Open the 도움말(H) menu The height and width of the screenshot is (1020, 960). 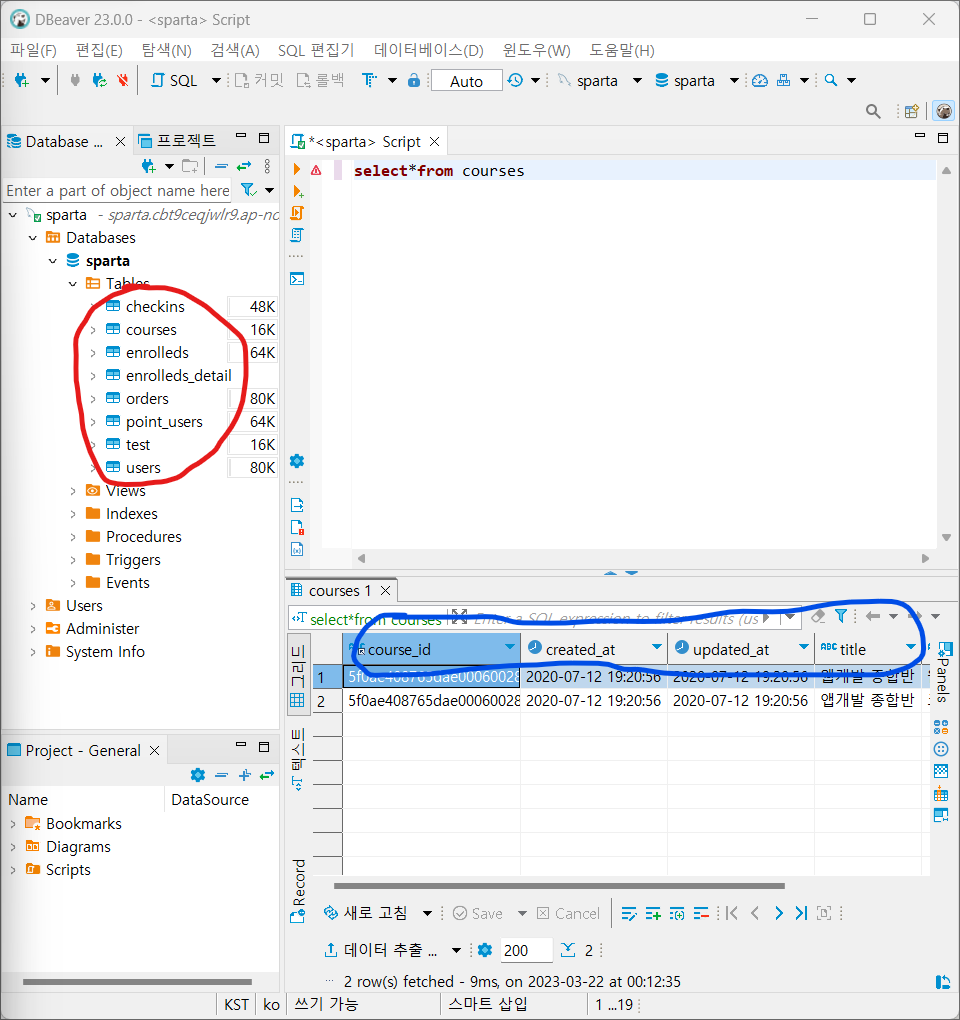622,50
